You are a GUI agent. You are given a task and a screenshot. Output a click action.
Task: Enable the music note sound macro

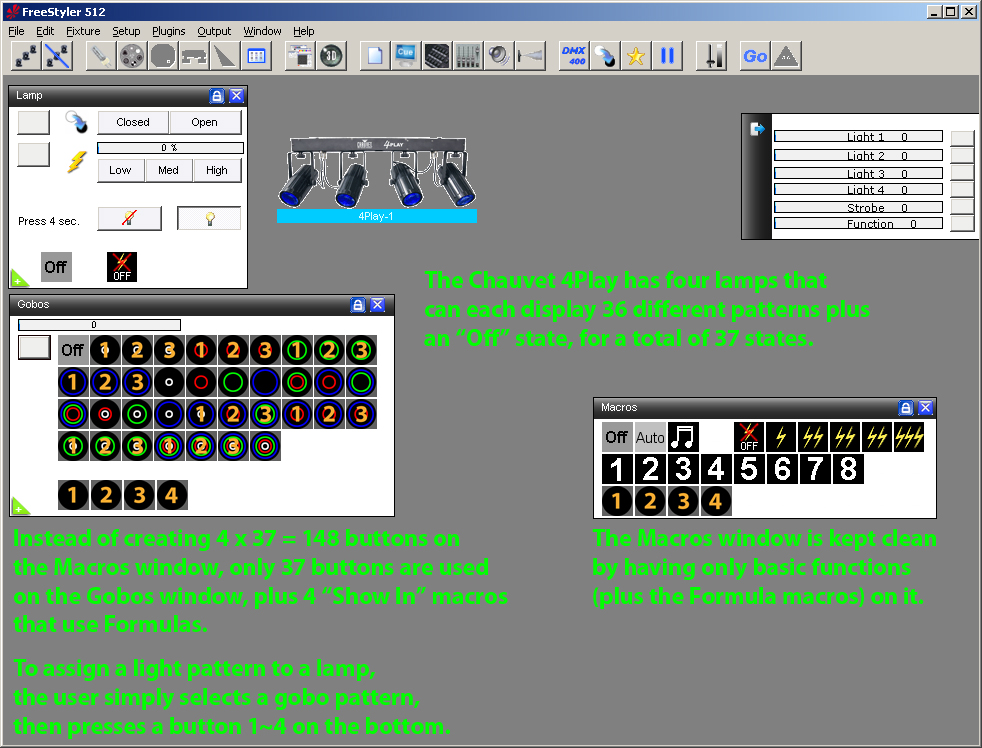pyautogui.click(x=683, y=437)
